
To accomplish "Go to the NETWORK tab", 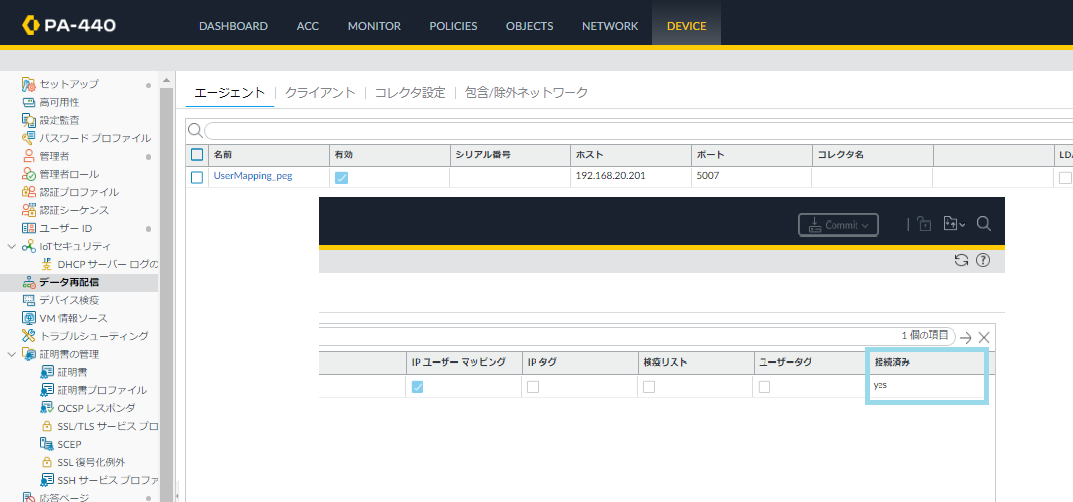I will click(610, 26).
